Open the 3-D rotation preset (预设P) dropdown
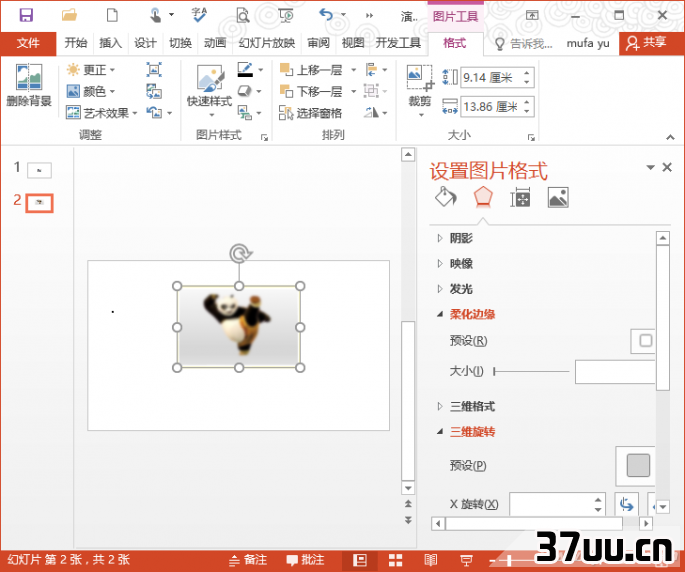Screen dimensions: 685x572 pos(636,466)
